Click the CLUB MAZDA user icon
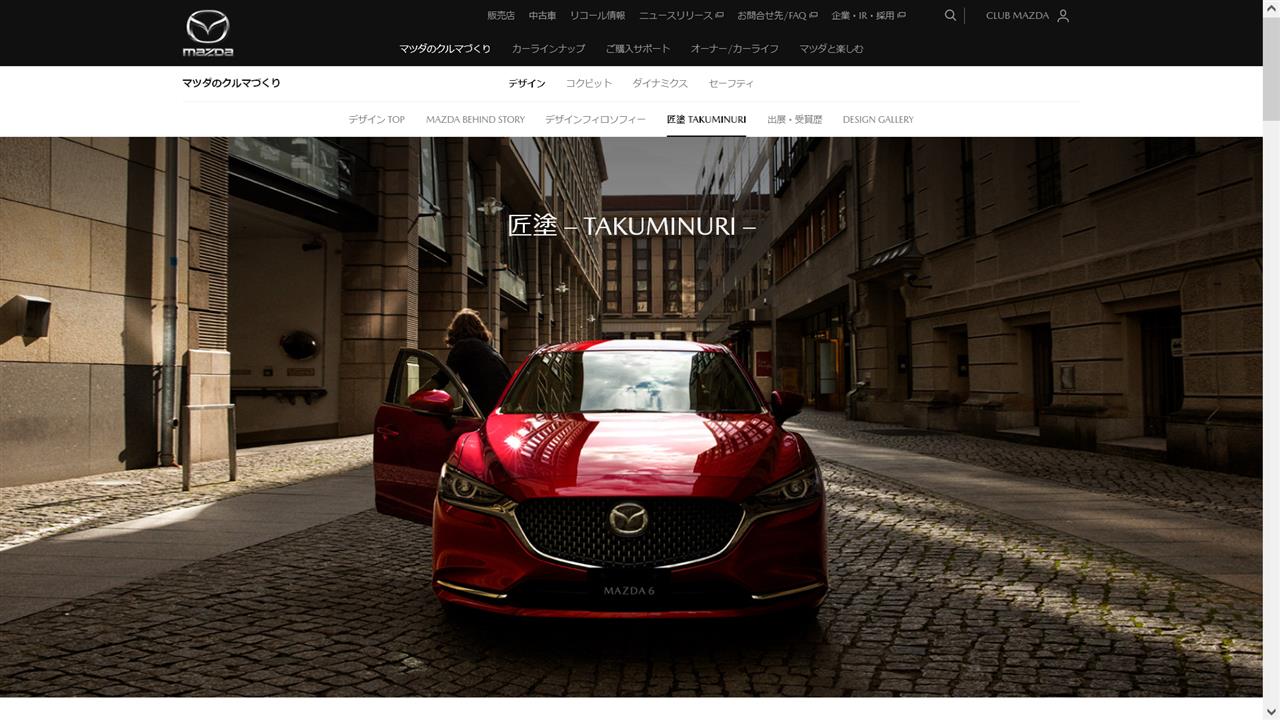The width and height of the screenshot is (1280, 720). tap(1063, 16)
